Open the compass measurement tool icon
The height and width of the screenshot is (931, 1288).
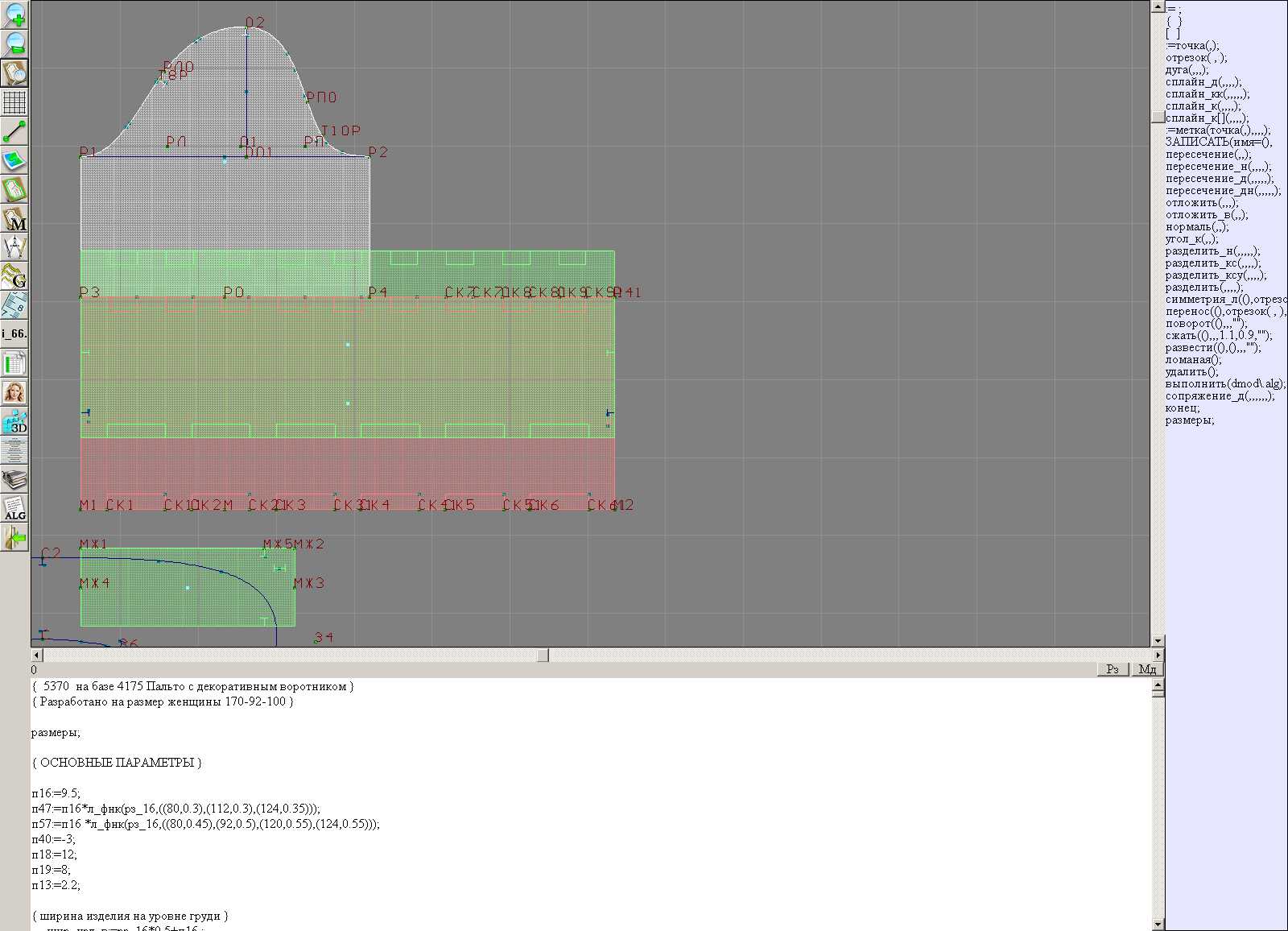pyautogui.click(x=14, y=247)
